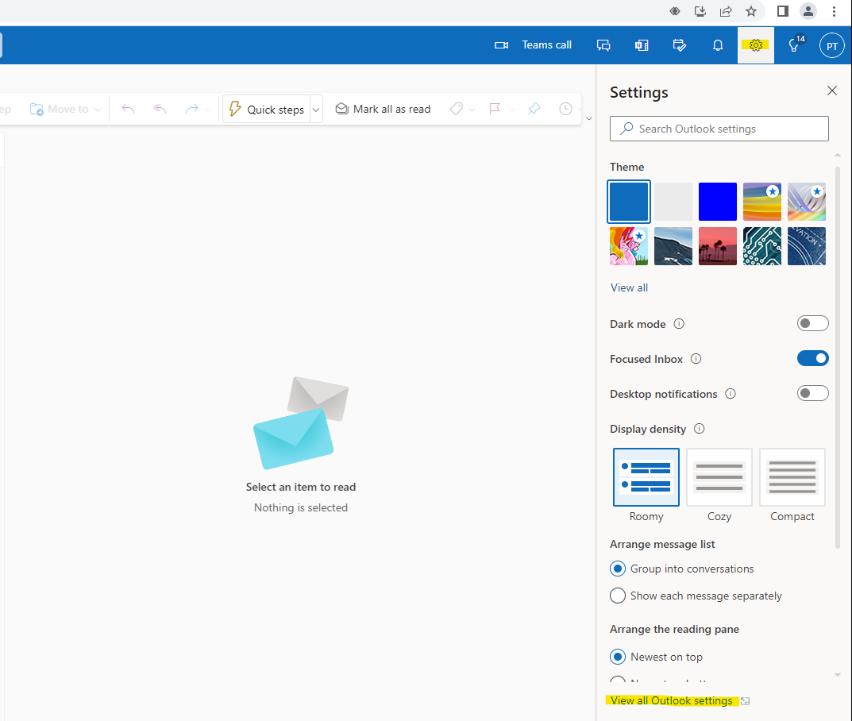The image size is (852, 721).
Task: Select Show each message separately
Action: (617, 595)
